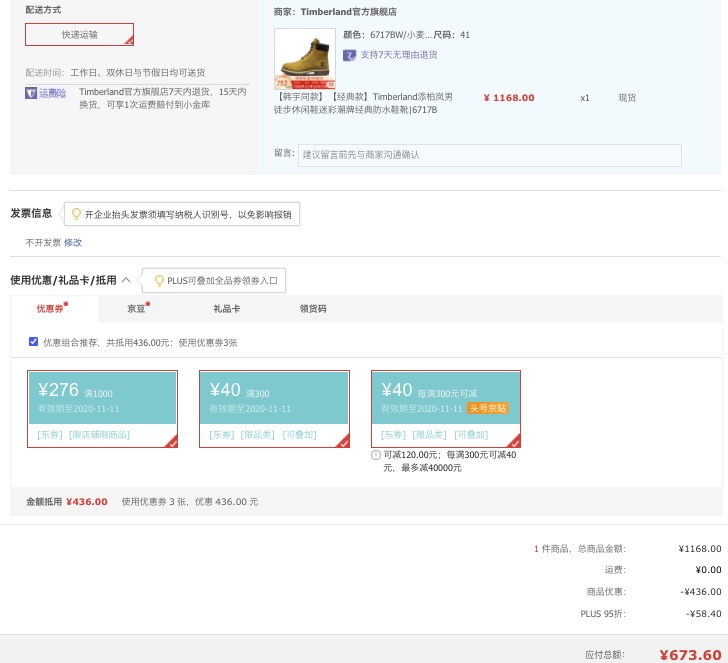
Task: Click the 商品优惠 -¥436.00 value
Action: (x=701, y=592)
